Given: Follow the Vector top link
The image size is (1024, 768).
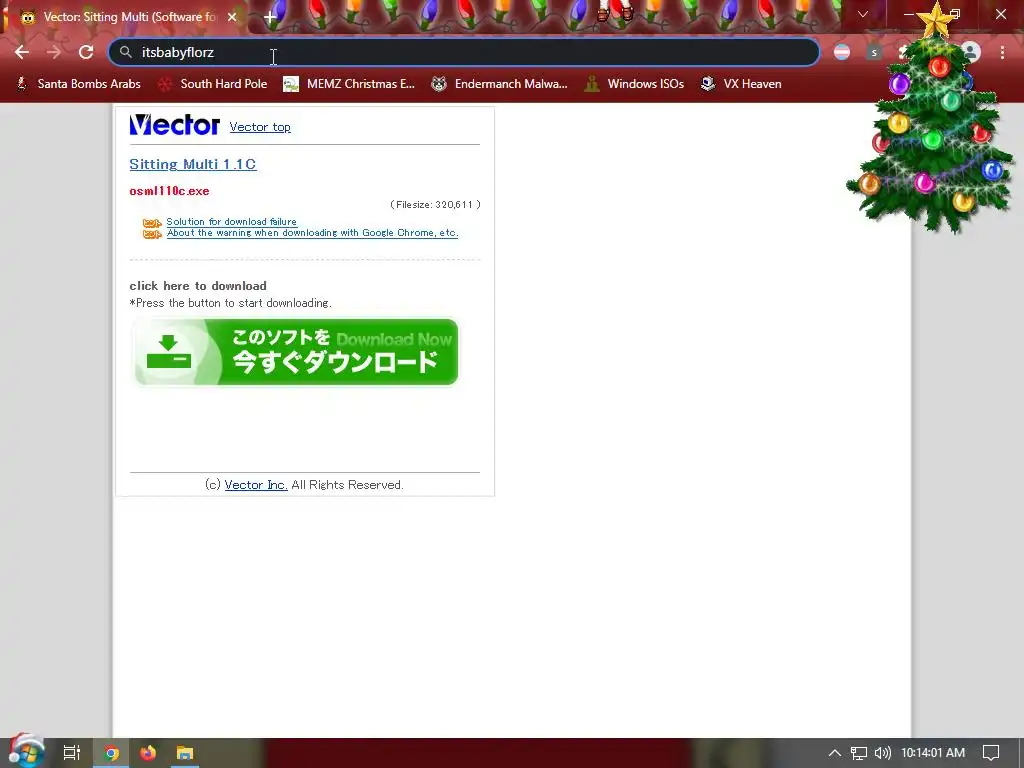Looking at the screenshot, I should (x=260, y=127).
